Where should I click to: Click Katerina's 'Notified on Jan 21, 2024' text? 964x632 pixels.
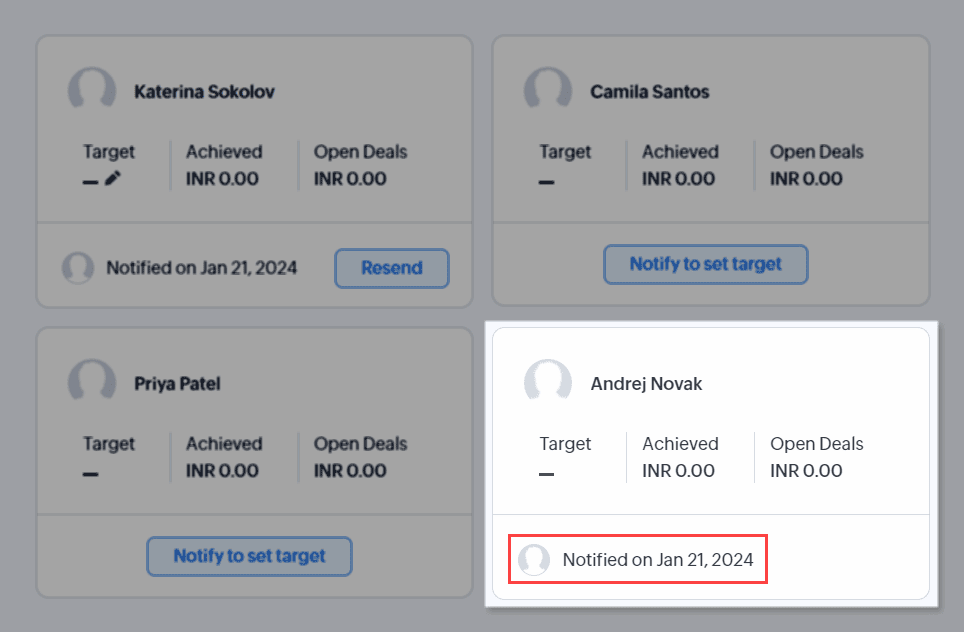(202, 268)
